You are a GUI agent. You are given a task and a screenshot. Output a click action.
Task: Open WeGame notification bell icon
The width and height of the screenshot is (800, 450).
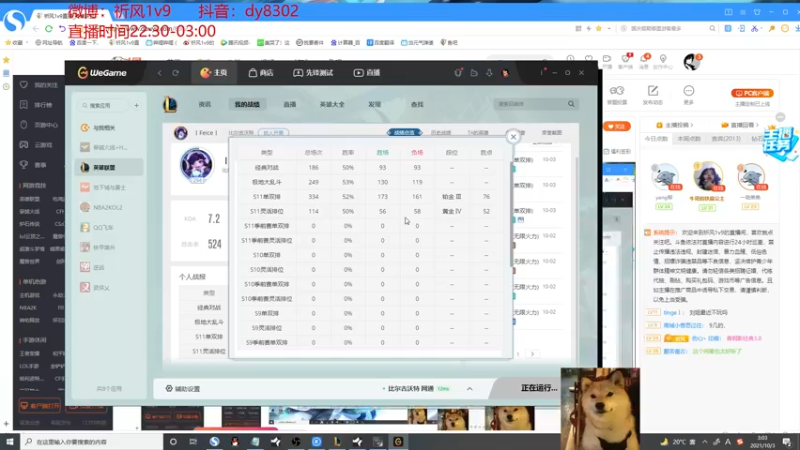click(x=458, y=73)
